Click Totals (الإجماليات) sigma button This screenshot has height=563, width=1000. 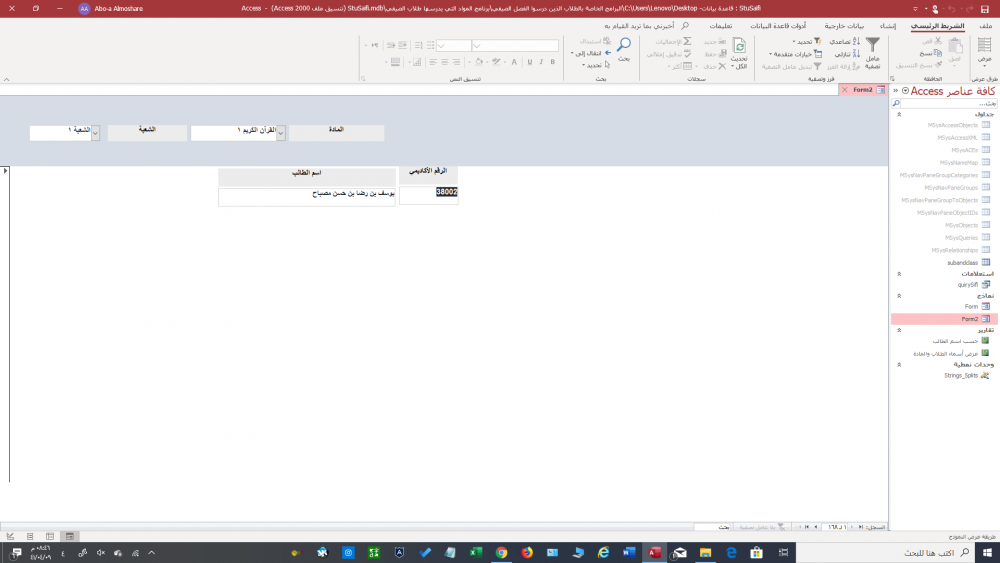coord(673,41)
